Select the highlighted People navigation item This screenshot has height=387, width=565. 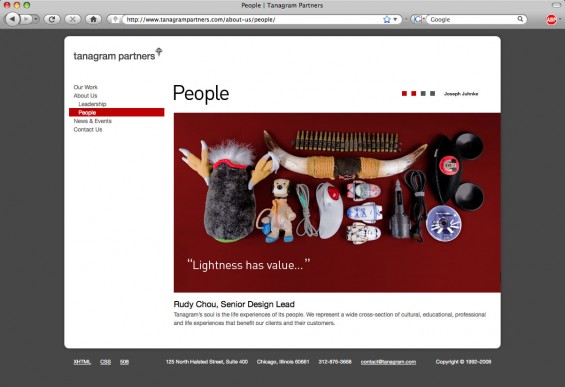tap(116, 112)
